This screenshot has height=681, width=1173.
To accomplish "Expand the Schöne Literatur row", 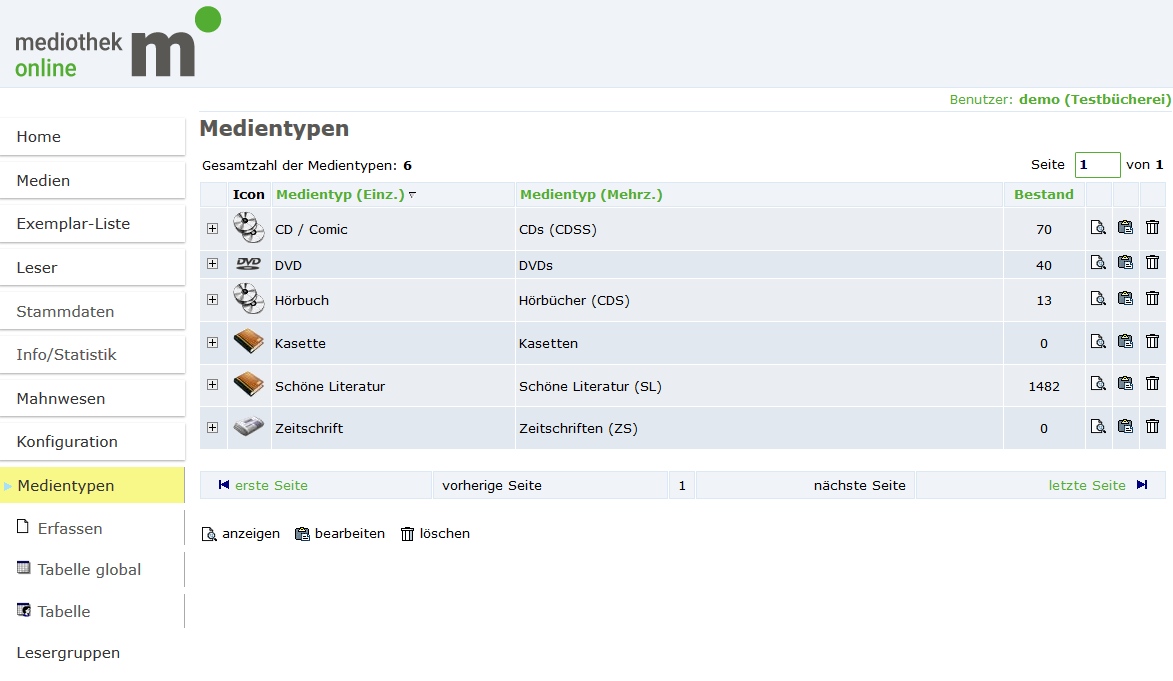I will click(212, 385).
